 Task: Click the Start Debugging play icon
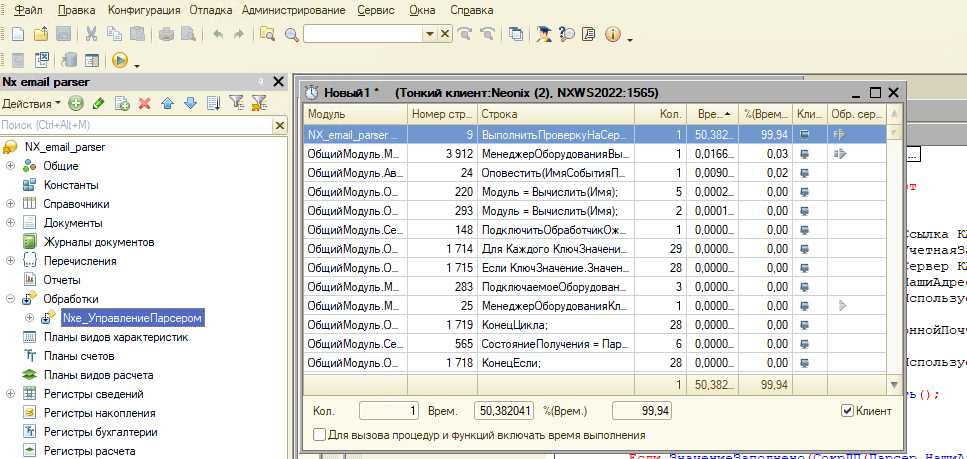(120, 60)
